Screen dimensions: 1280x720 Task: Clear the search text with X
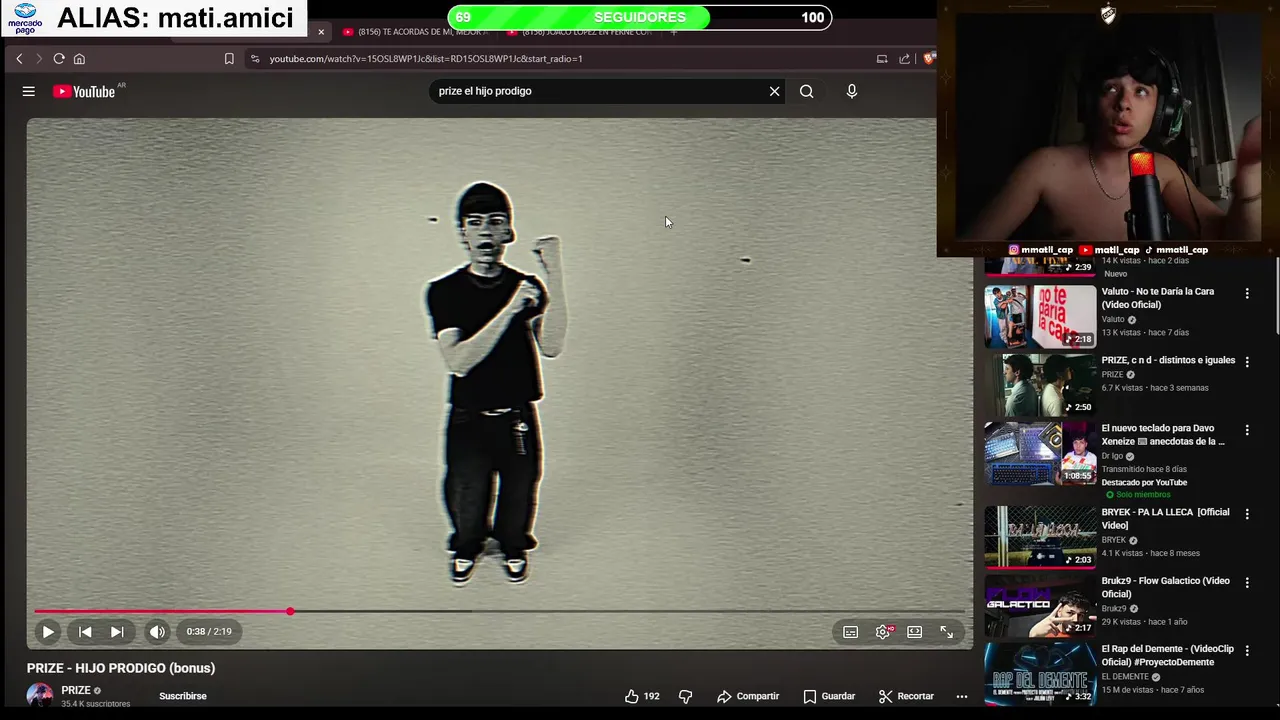coord(774,91)
